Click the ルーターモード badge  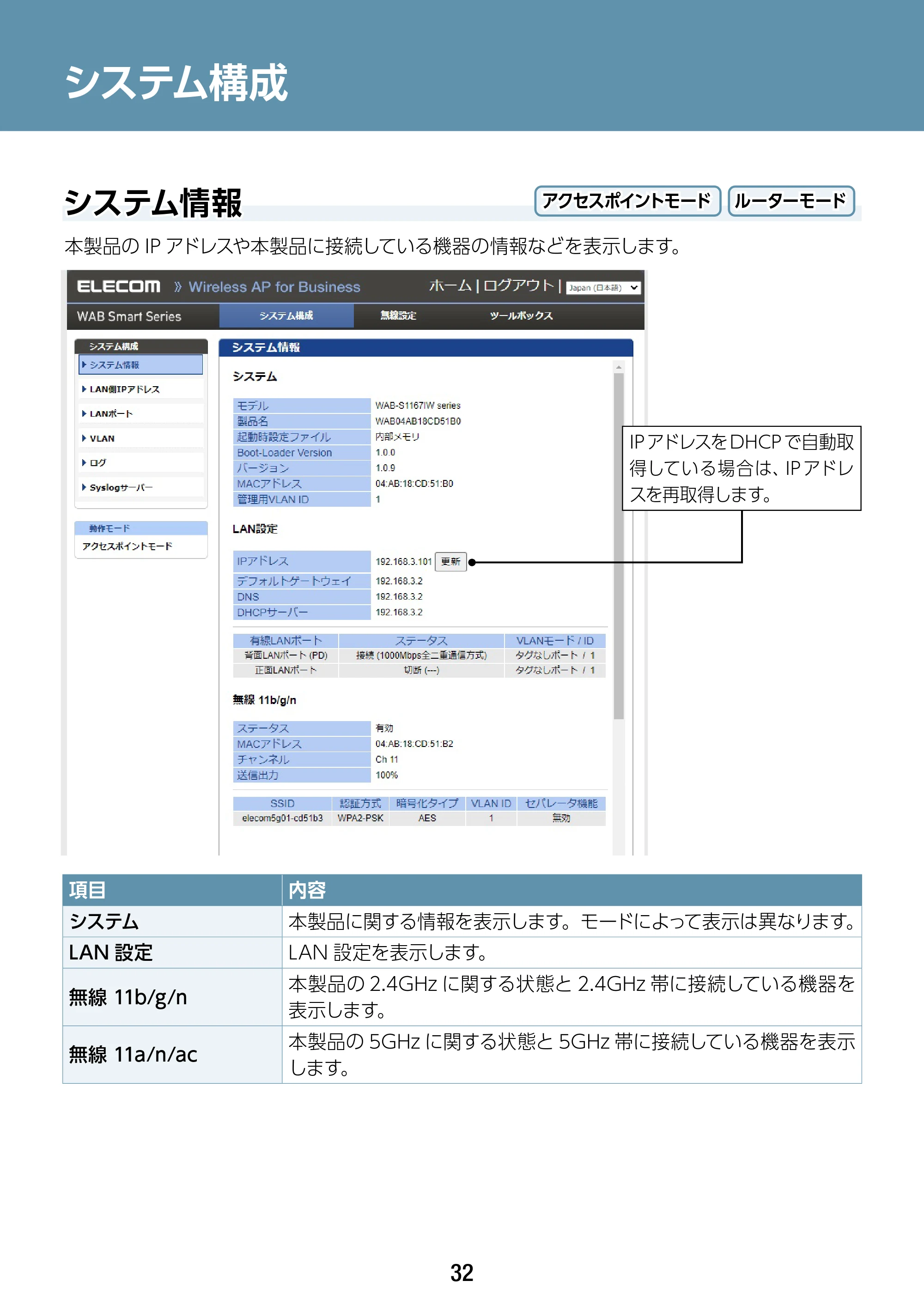[791, 201]
